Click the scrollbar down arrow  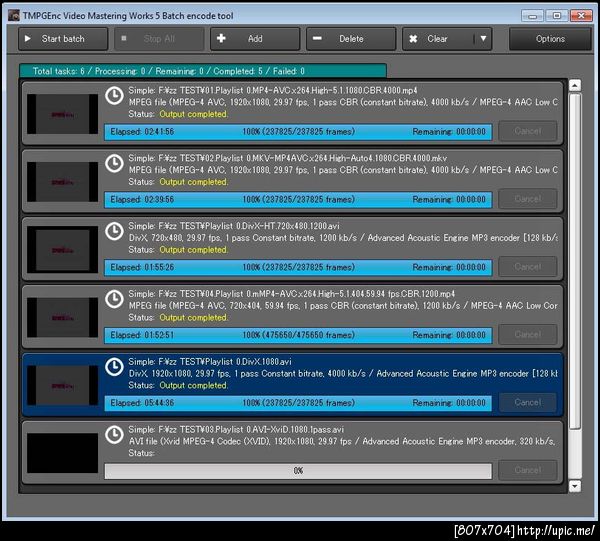coord(575,486)
